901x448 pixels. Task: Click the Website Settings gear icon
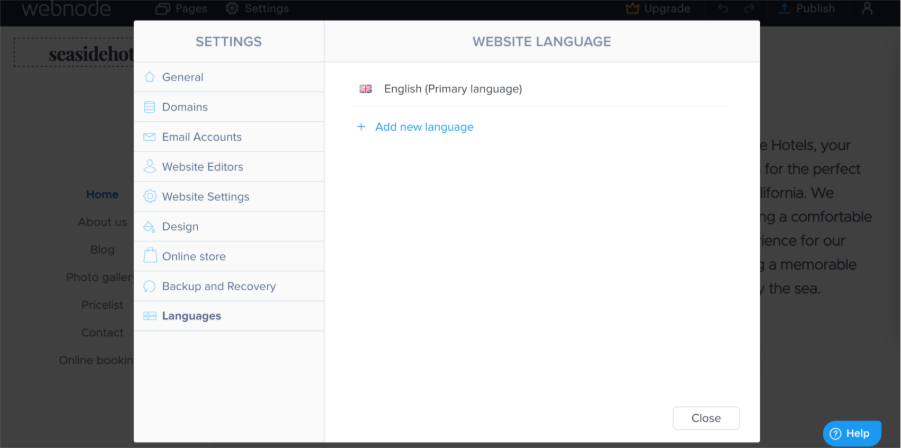click(149, 196)
